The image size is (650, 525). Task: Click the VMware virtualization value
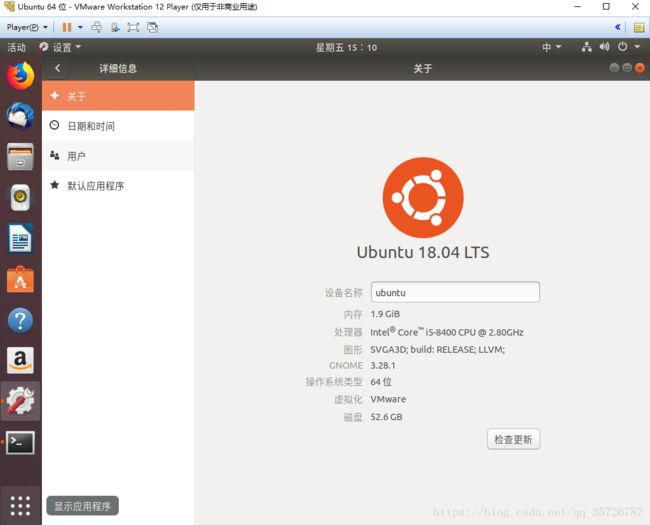point(388,399)
